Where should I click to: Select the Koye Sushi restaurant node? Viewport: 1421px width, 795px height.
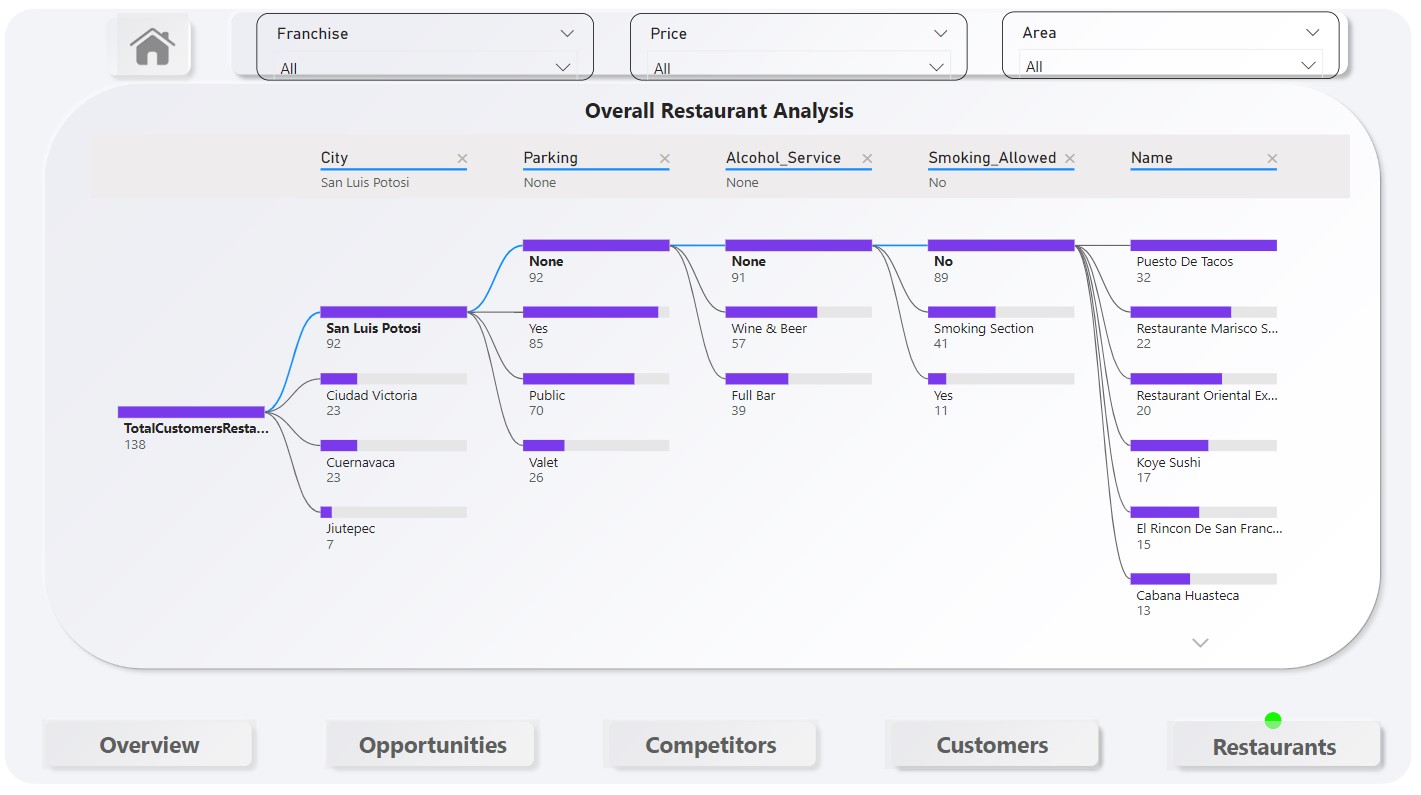(1170, 445)
